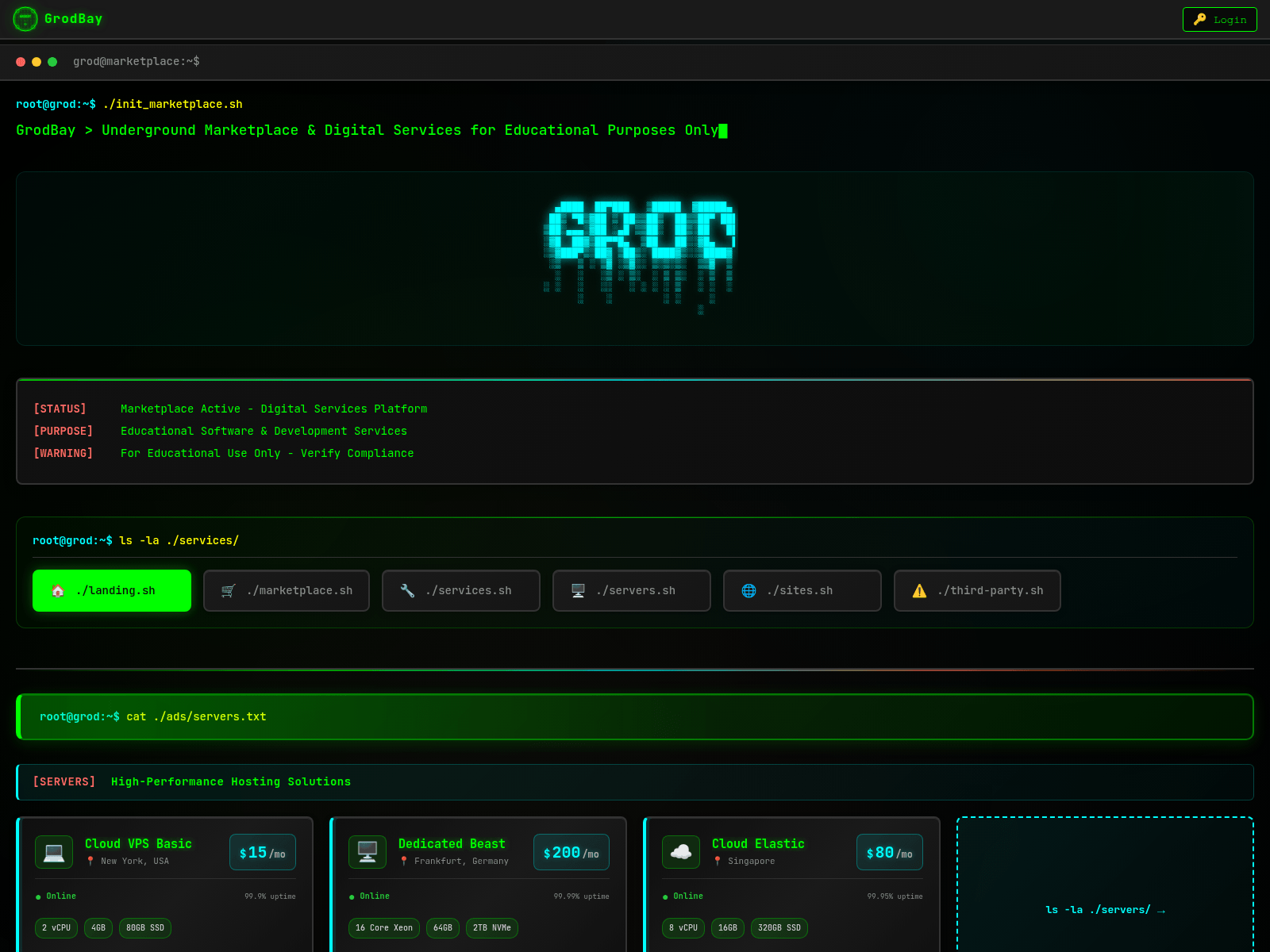Click the desktop icon on Dedicated Beast
1270x952 pixels.
tap(368, 852)
